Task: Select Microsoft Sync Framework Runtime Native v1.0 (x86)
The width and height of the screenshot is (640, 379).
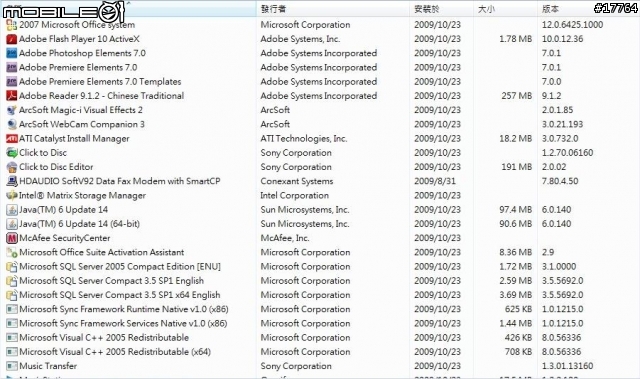Action: point(124,309)
